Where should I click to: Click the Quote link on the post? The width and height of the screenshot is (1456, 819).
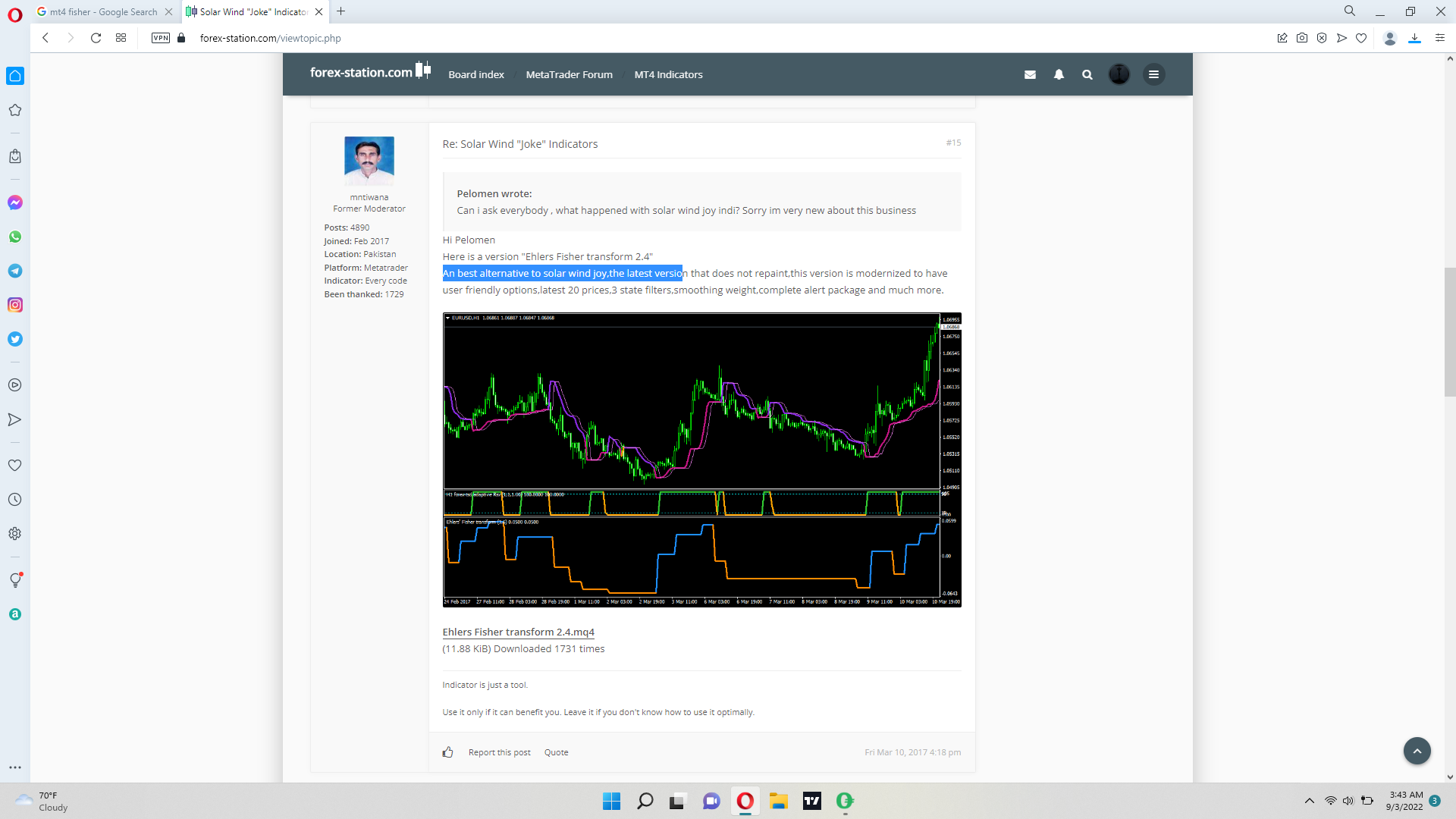click(x=556, y=752)
